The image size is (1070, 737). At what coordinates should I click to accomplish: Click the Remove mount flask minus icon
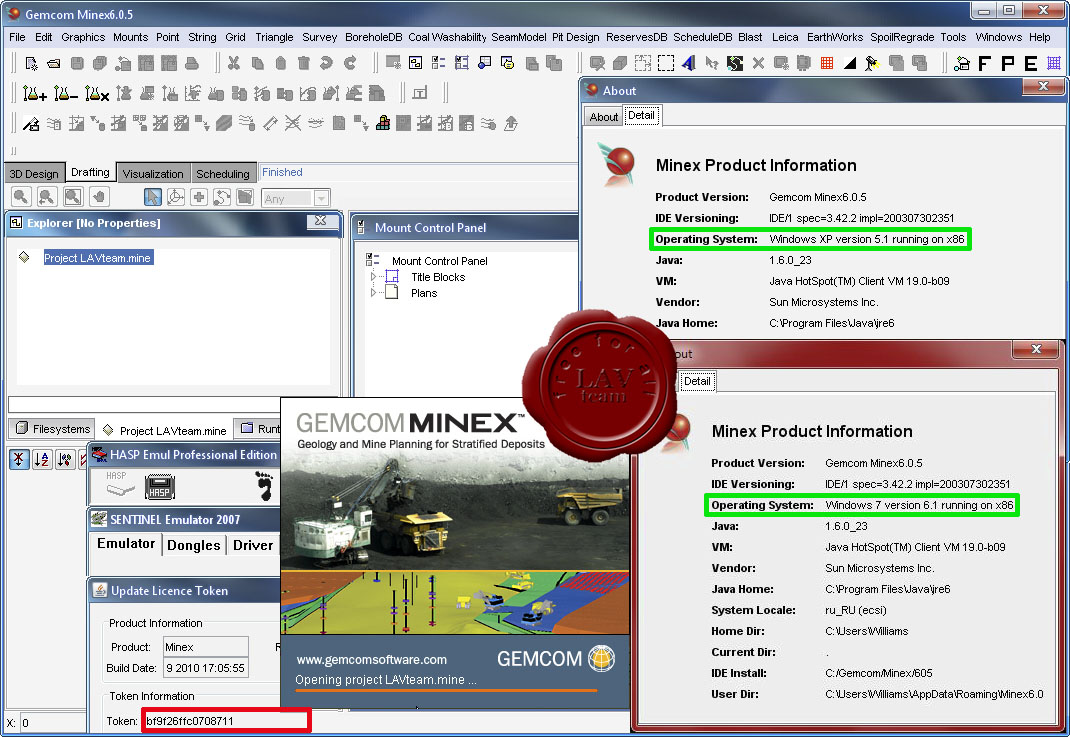pyautogui.click(x=66, y=93)
